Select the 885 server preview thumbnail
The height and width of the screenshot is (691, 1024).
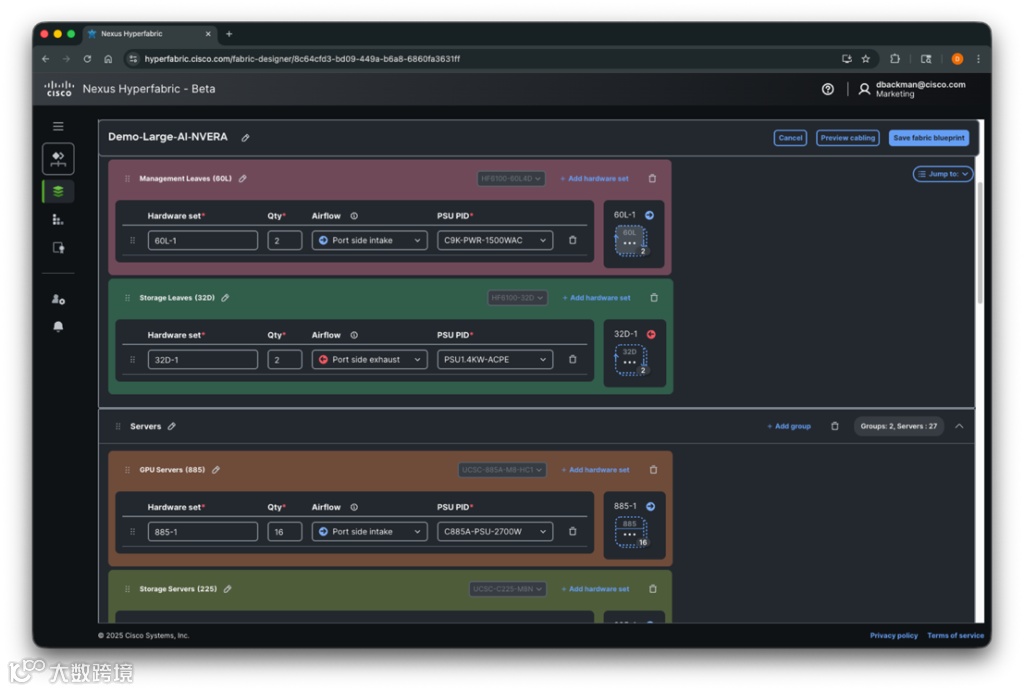(x=630, y=532)
